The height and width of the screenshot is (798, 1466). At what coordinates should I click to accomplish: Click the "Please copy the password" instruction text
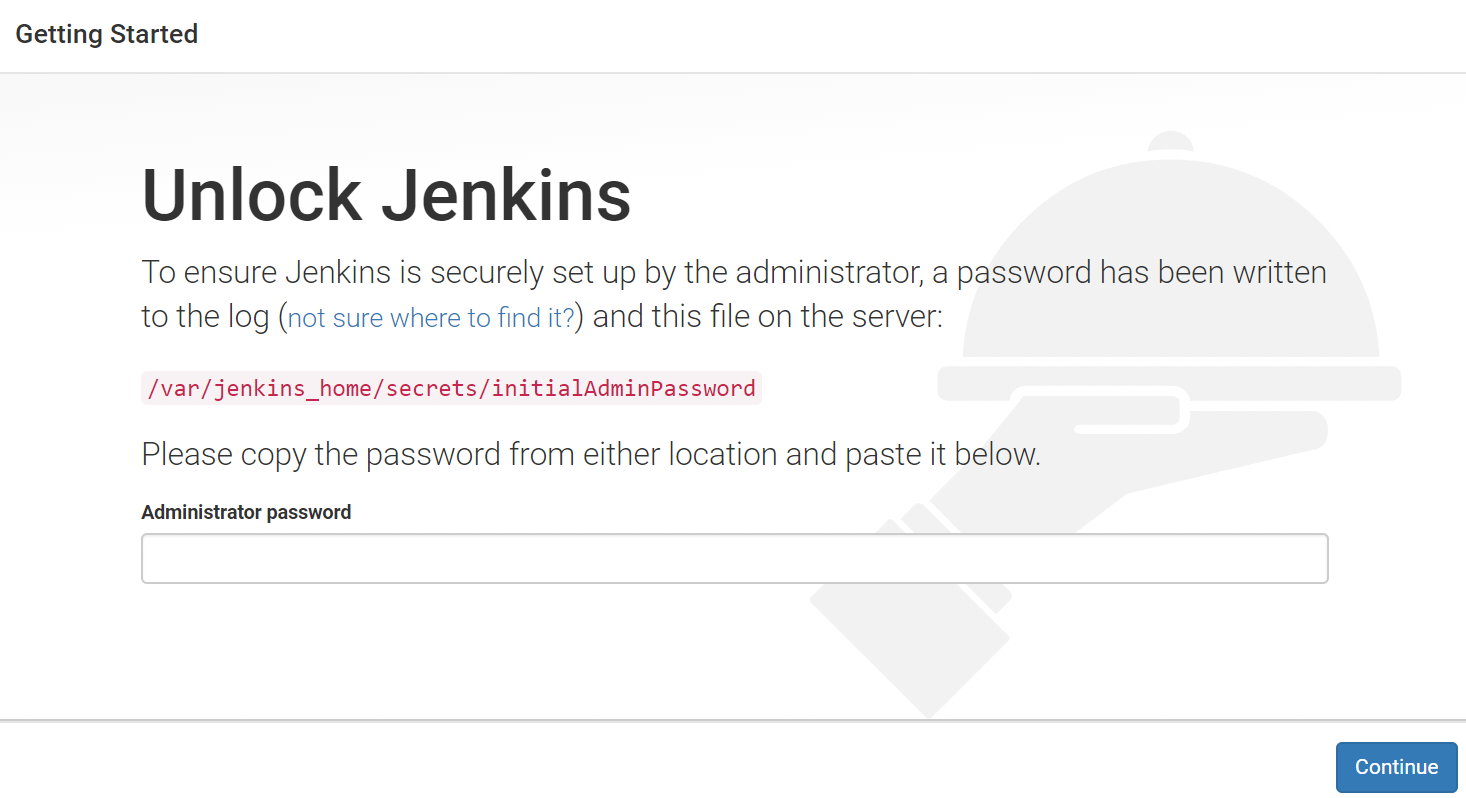(591, 454)
